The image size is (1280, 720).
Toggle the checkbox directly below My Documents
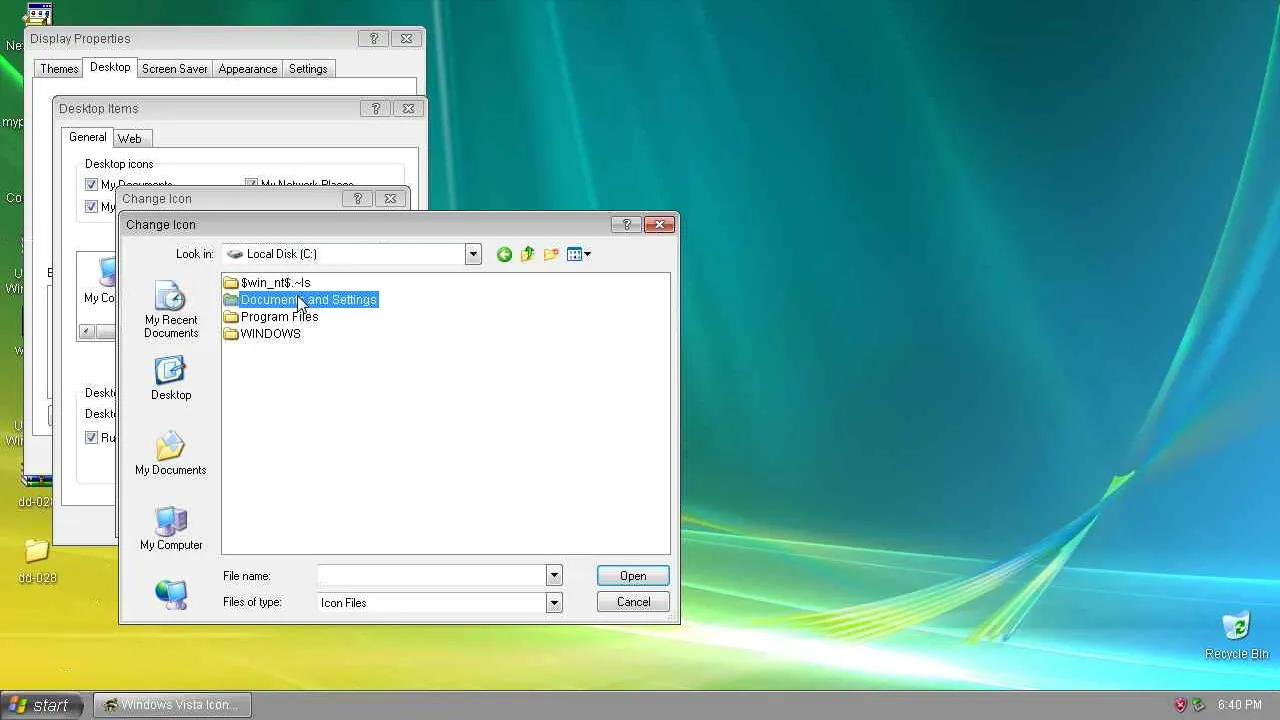(x=91, y=207)
